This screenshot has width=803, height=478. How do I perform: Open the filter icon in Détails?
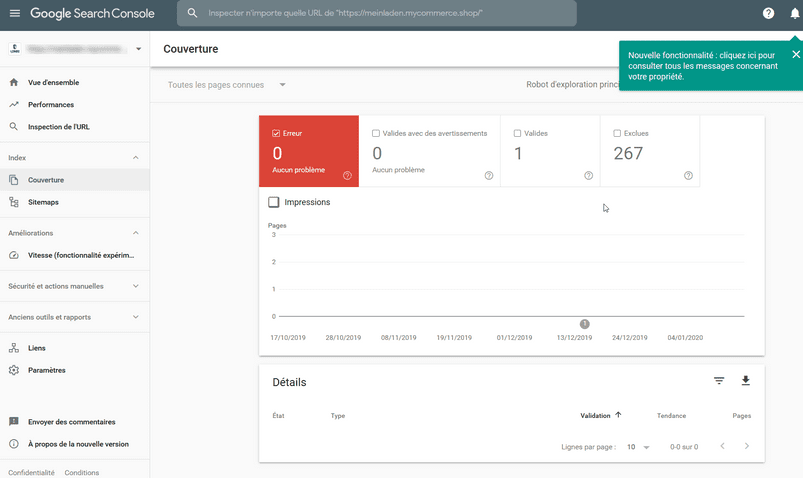(x=719, y=381)
